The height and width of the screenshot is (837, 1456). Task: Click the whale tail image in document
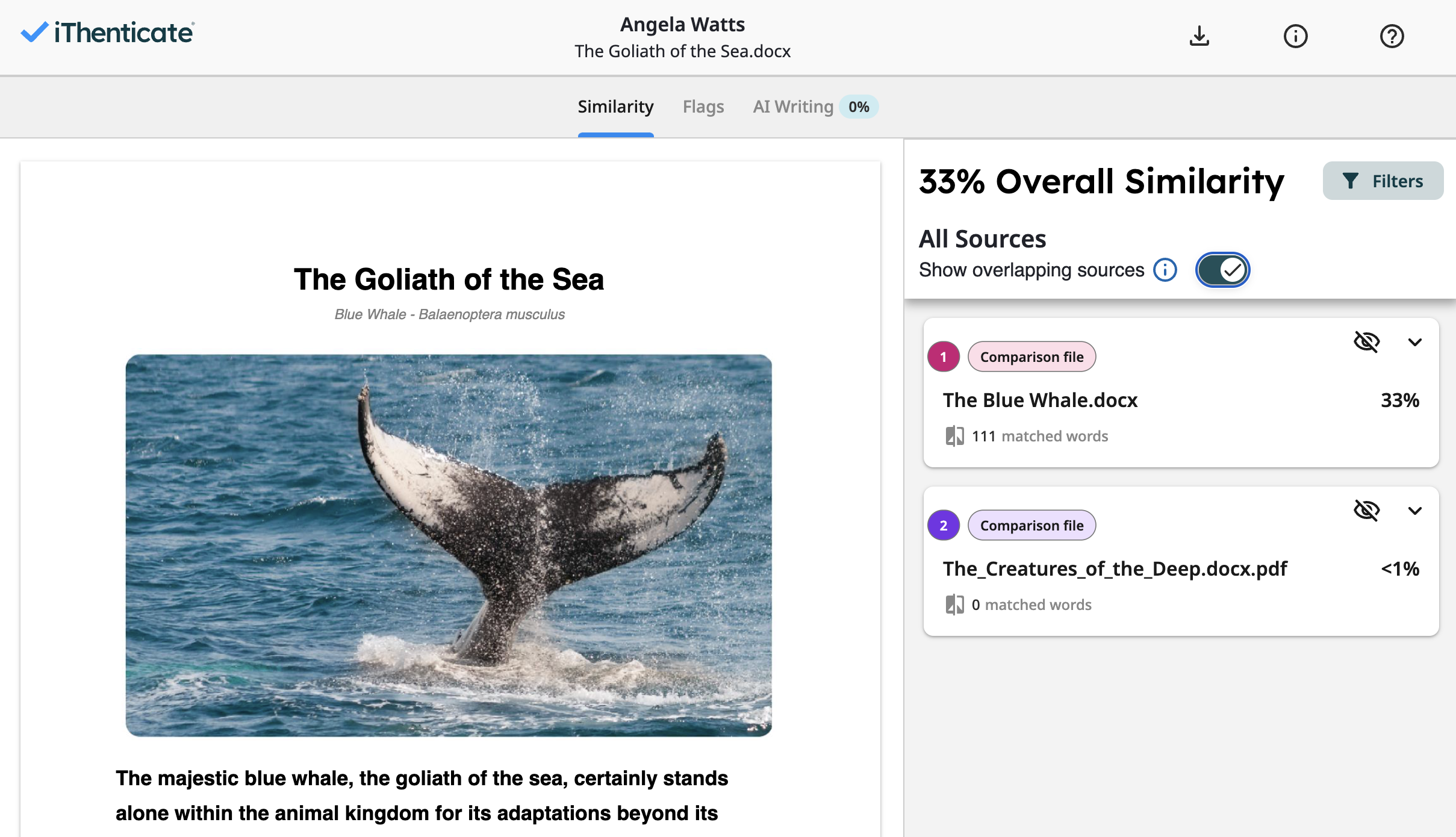(x=449, y=545)
